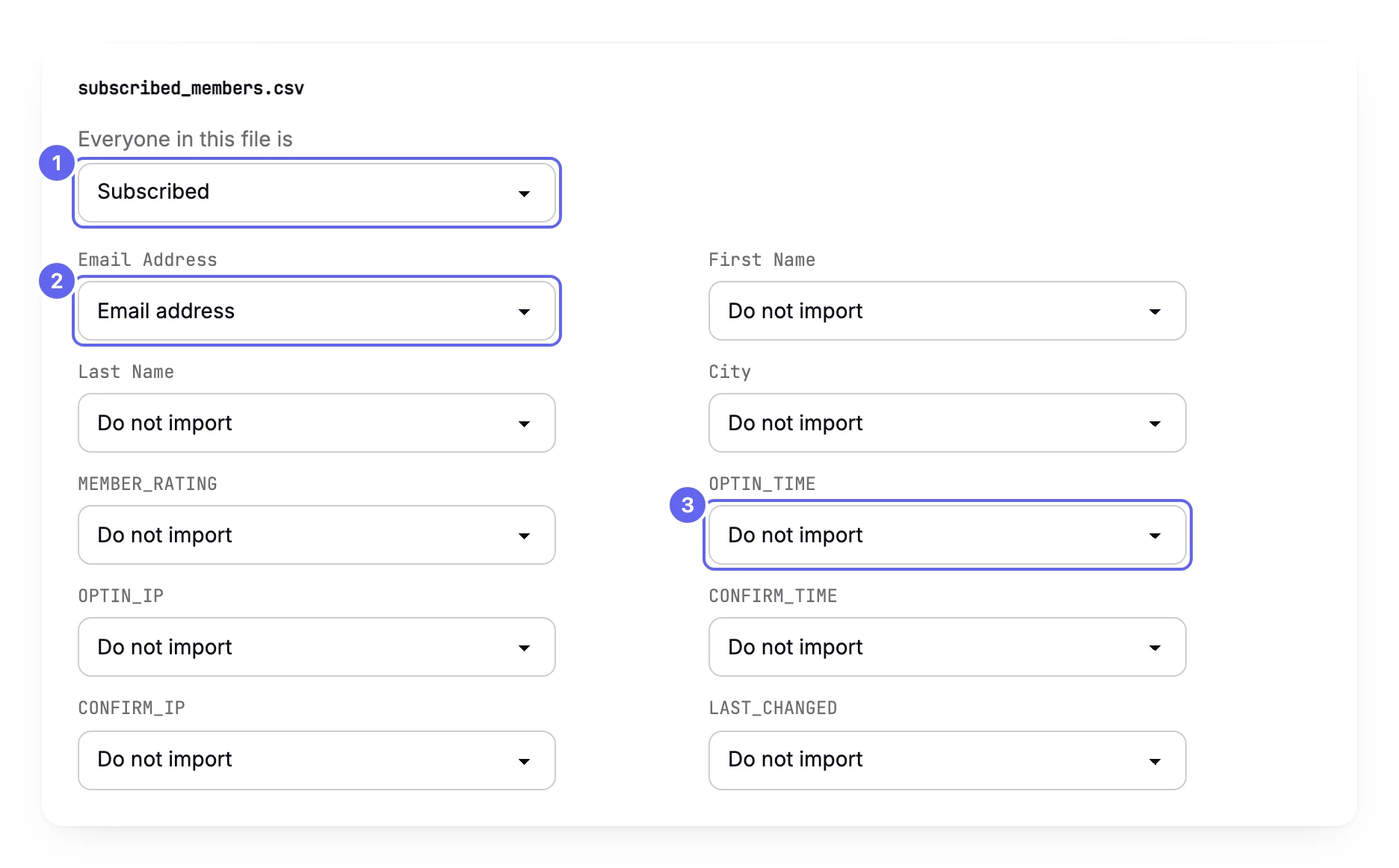The height and width of the screenshot is (868, 1399).
Task: Click the City column label
Action: pos(730,372)
